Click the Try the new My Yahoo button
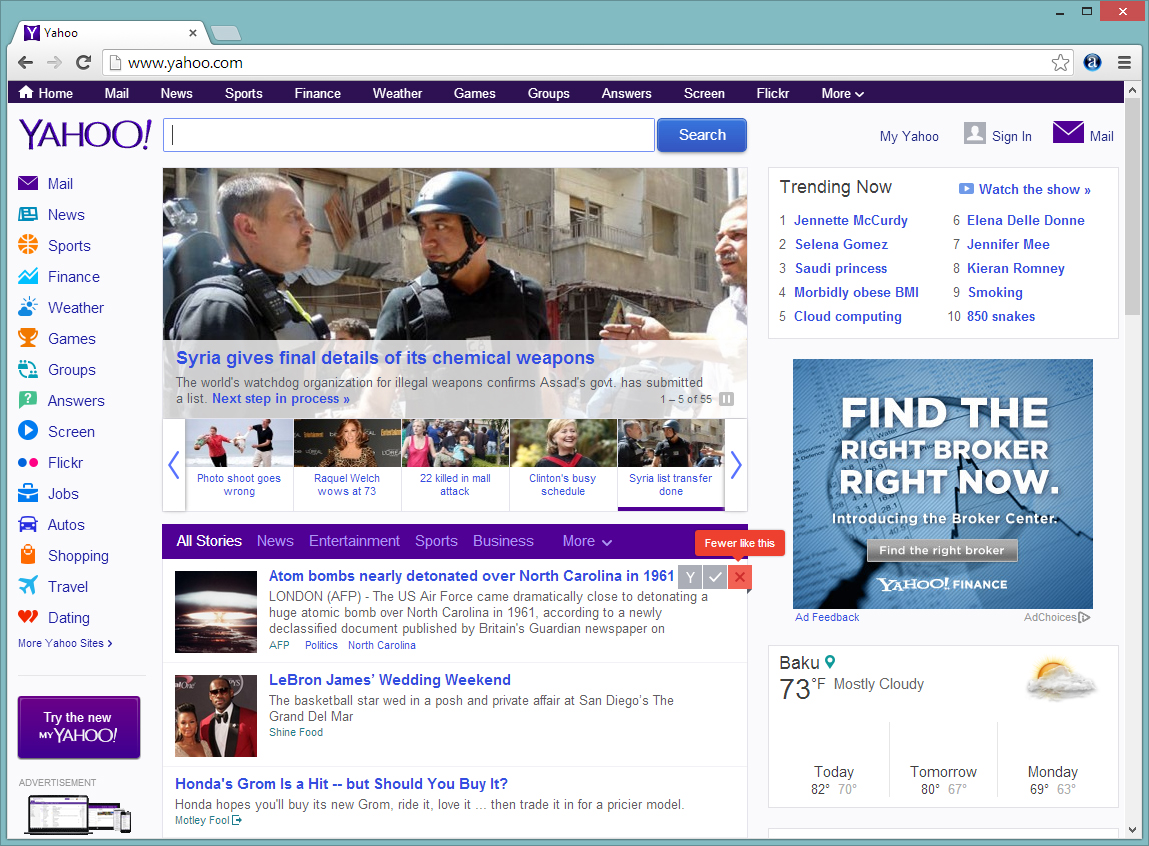This screenshot has width=1149, height=846. [78, 727]
